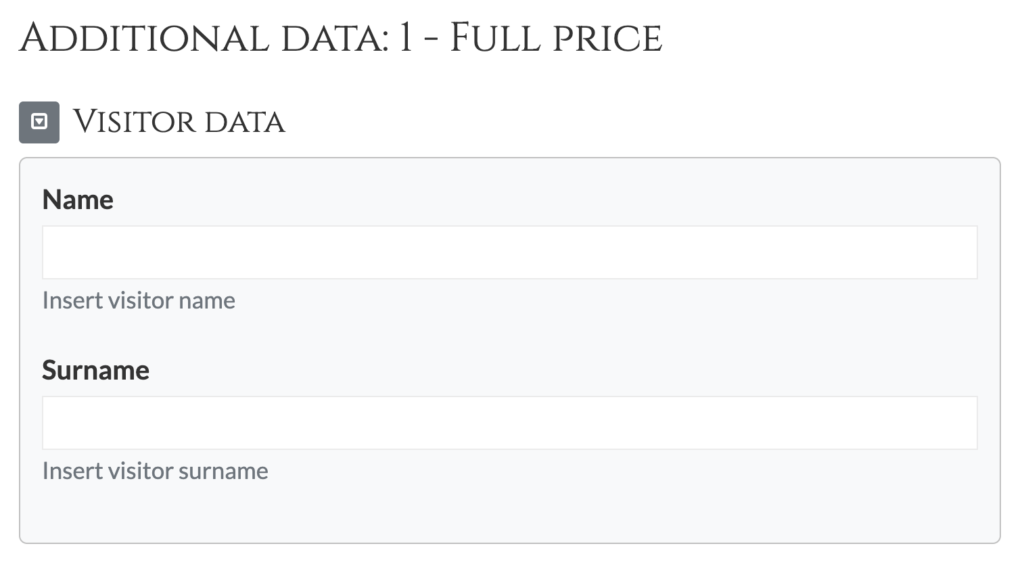Activate the empty box under Name
The width and height of the screenshot is (1024, 567).
(509, 252)
